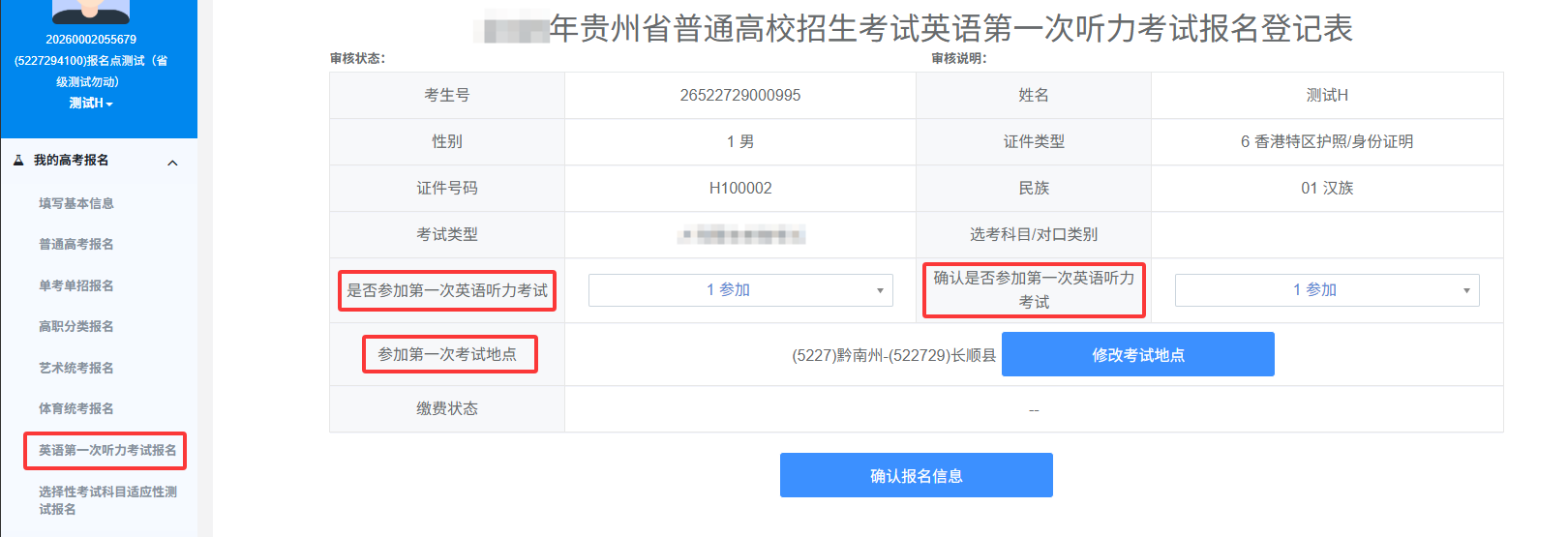Click the 民族 label cell
Image resolution: width=1568 pixels, height=537 pixels.
[x=1034, y=188]
